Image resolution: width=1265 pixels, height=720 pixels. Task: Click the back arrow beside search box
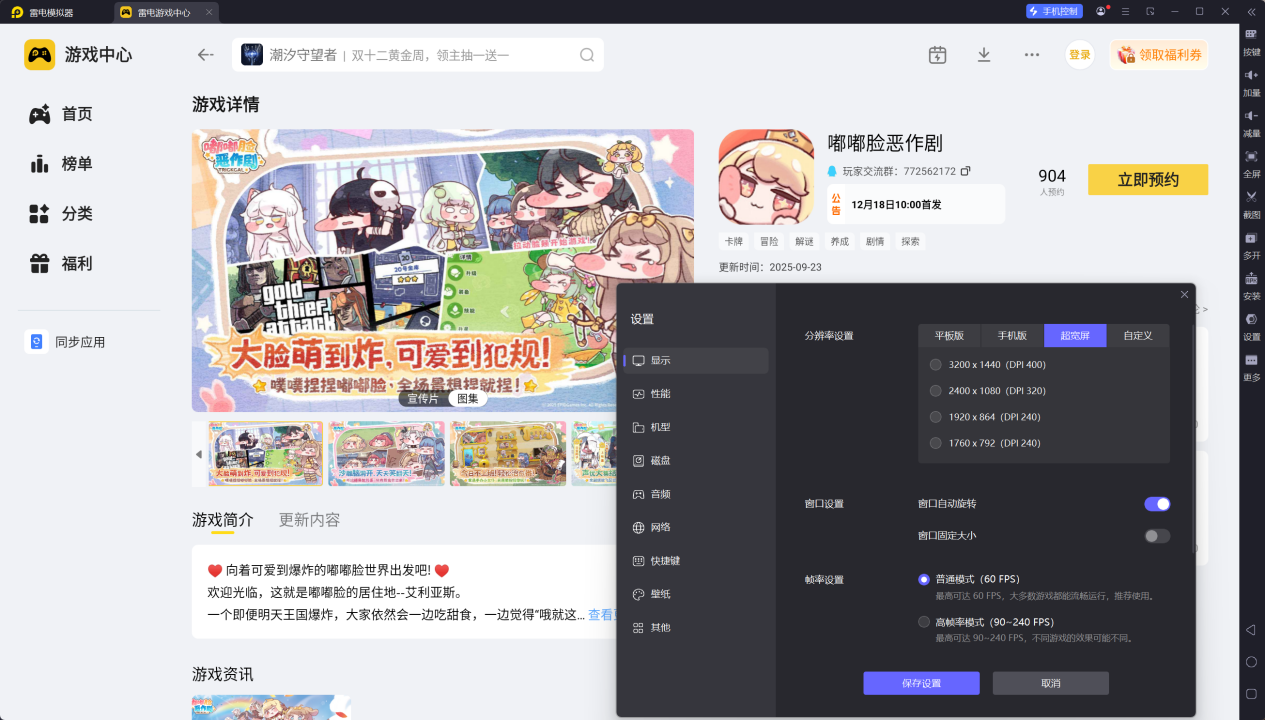tap(206, 55)
